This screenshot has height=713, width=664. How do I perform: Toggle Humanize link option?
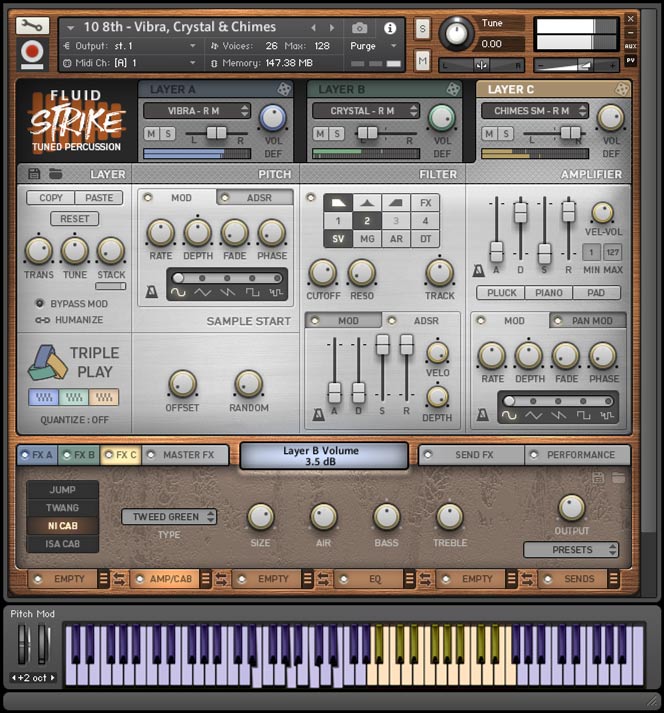pos(69,320)
